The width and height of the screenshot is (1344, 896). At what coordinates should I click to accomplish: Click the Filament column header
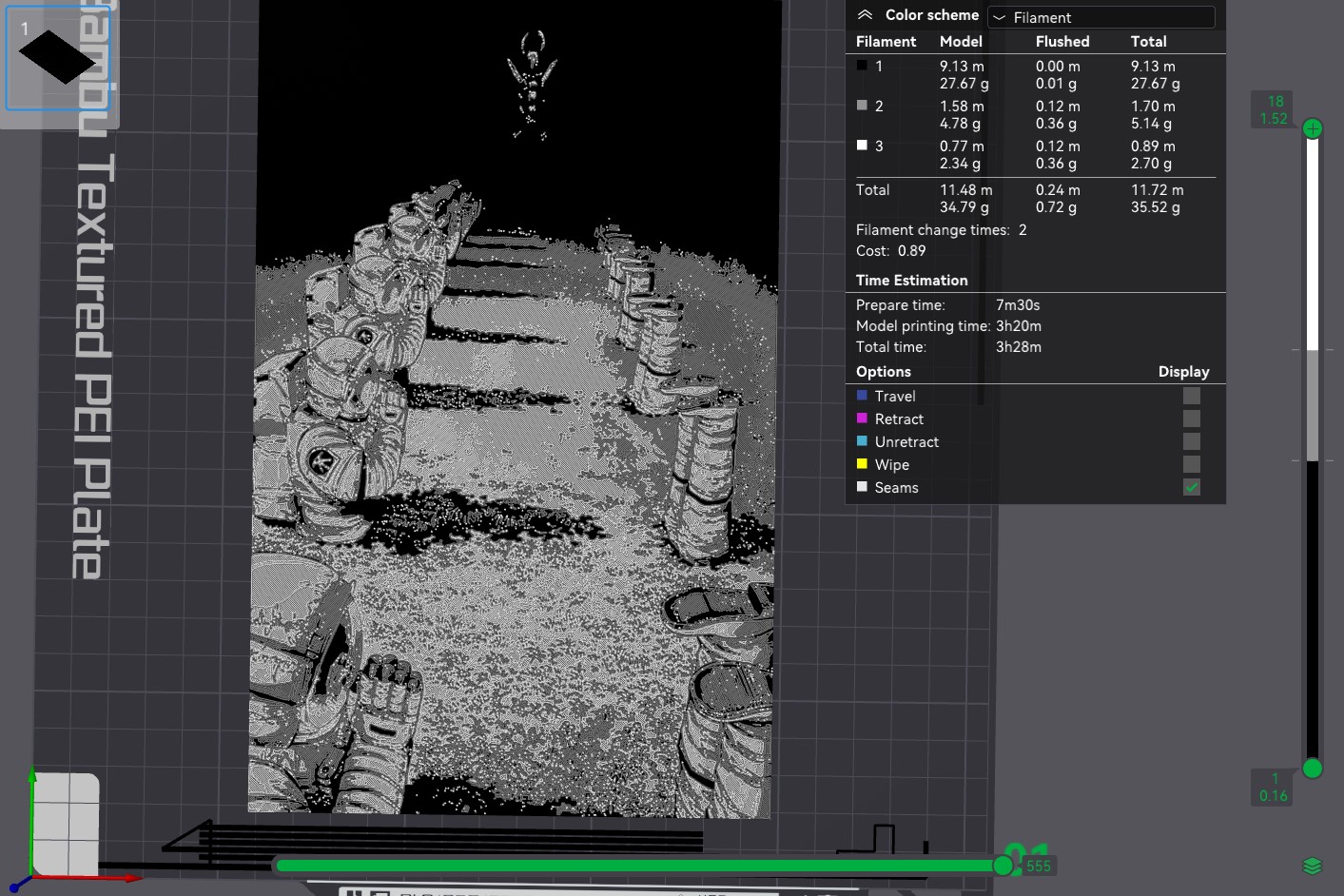(x=886, y=42)
